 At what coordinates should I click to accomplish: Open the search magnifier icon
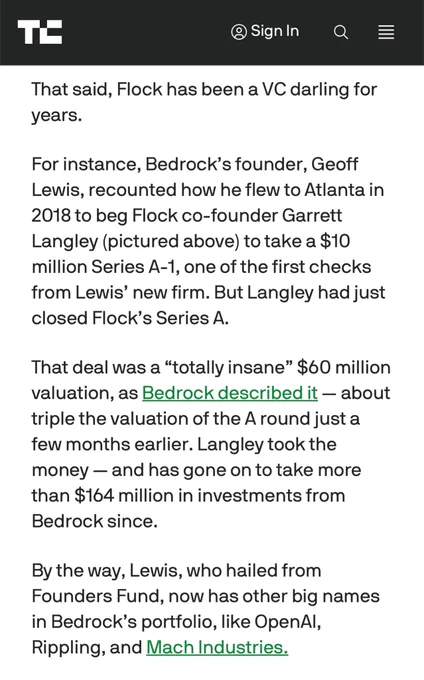point(341,32)
